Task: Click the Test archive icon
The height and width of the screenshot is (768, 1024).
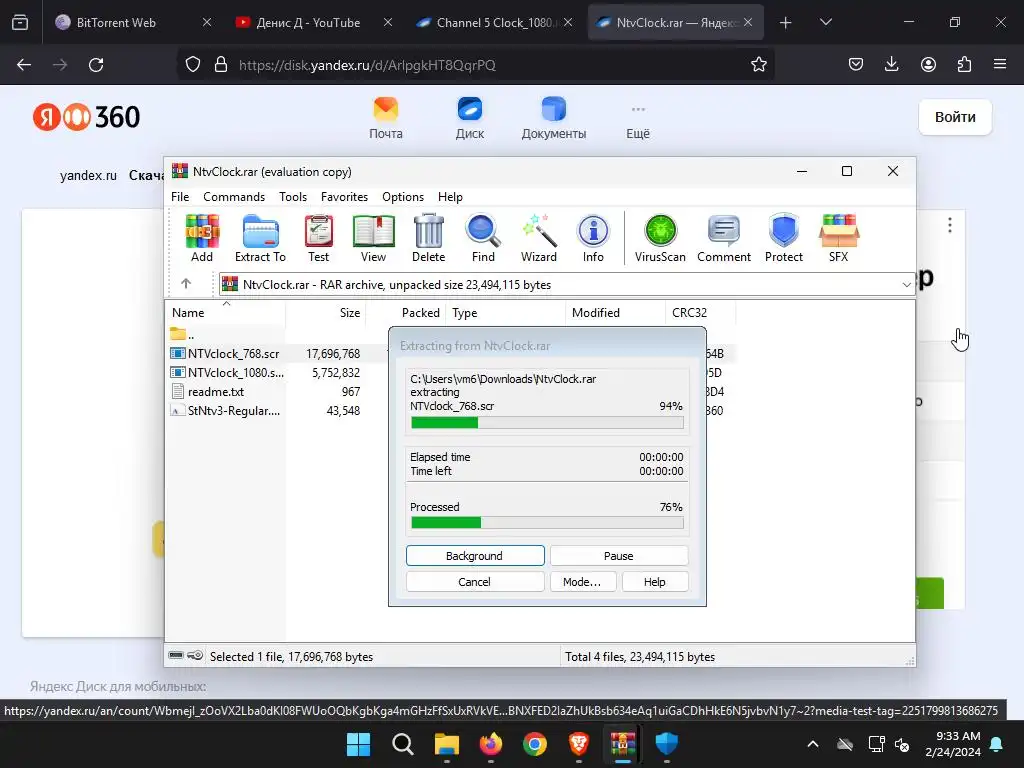Action: [318, 238]
